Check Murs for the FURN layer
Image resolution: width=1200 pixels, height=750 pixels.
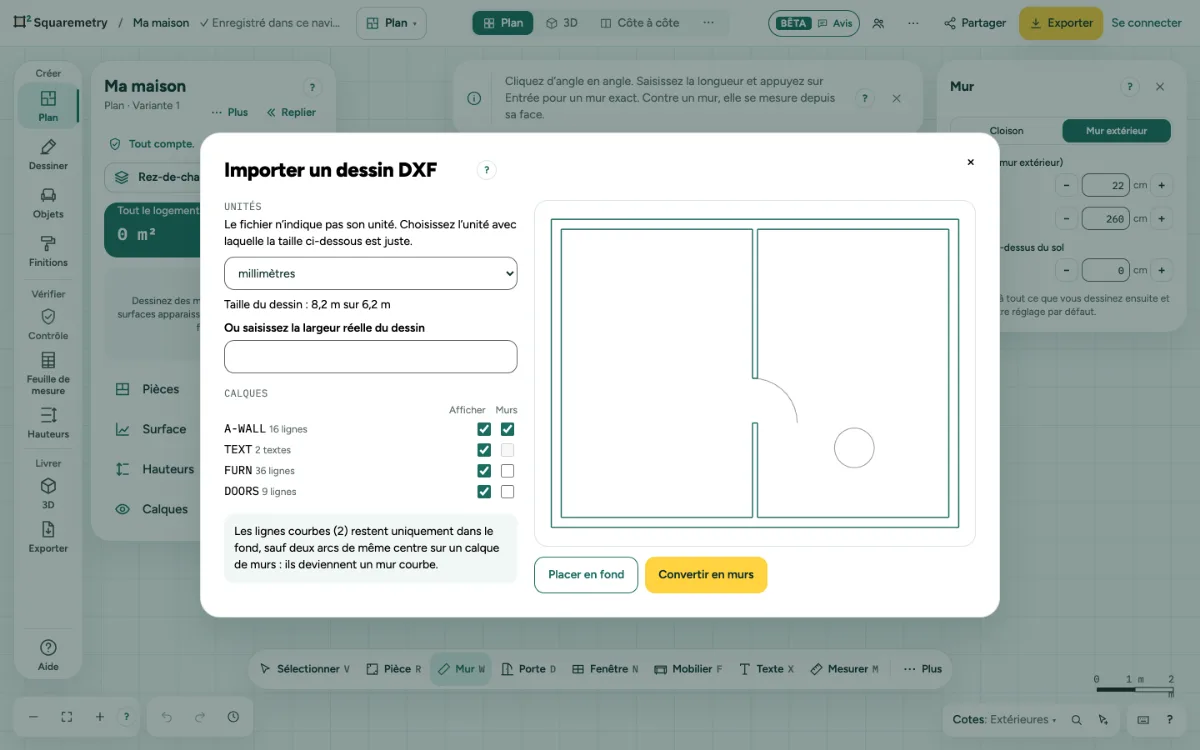(507, 471)
